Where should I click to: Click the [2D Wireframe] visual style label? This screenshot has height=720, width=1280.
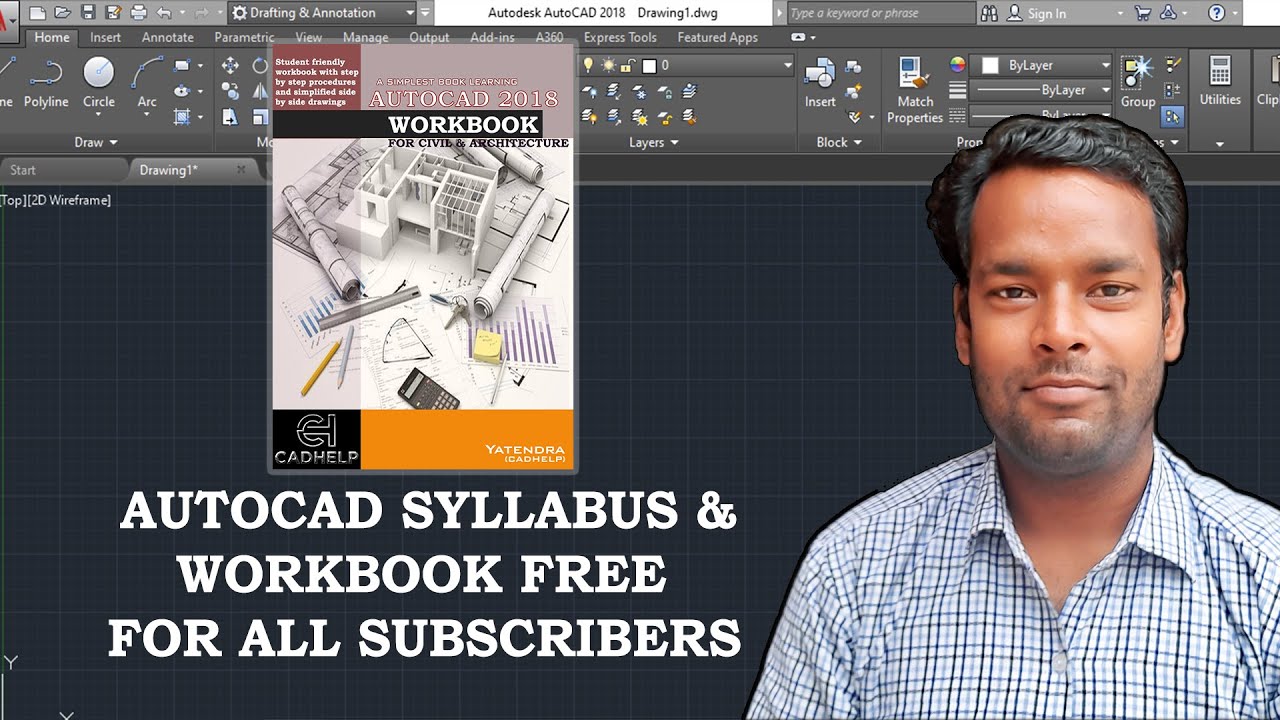coord(70,200)
